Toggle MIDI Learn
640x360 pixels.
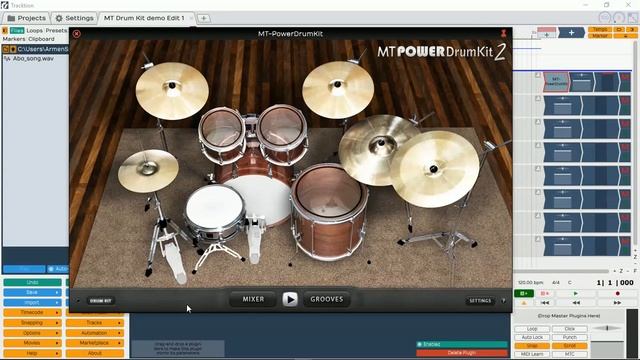coord(532,354)
